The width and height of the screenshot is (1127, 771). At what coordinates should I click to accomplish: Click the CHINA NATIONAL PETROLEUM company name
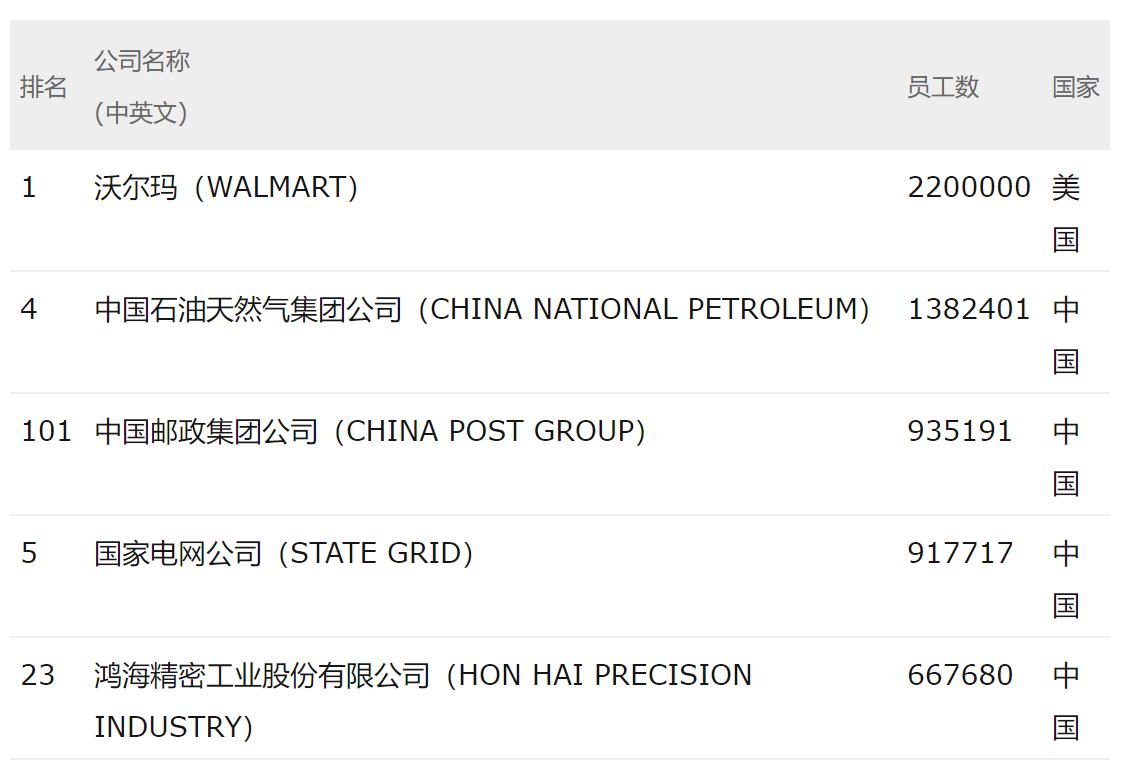coord(482,310)
